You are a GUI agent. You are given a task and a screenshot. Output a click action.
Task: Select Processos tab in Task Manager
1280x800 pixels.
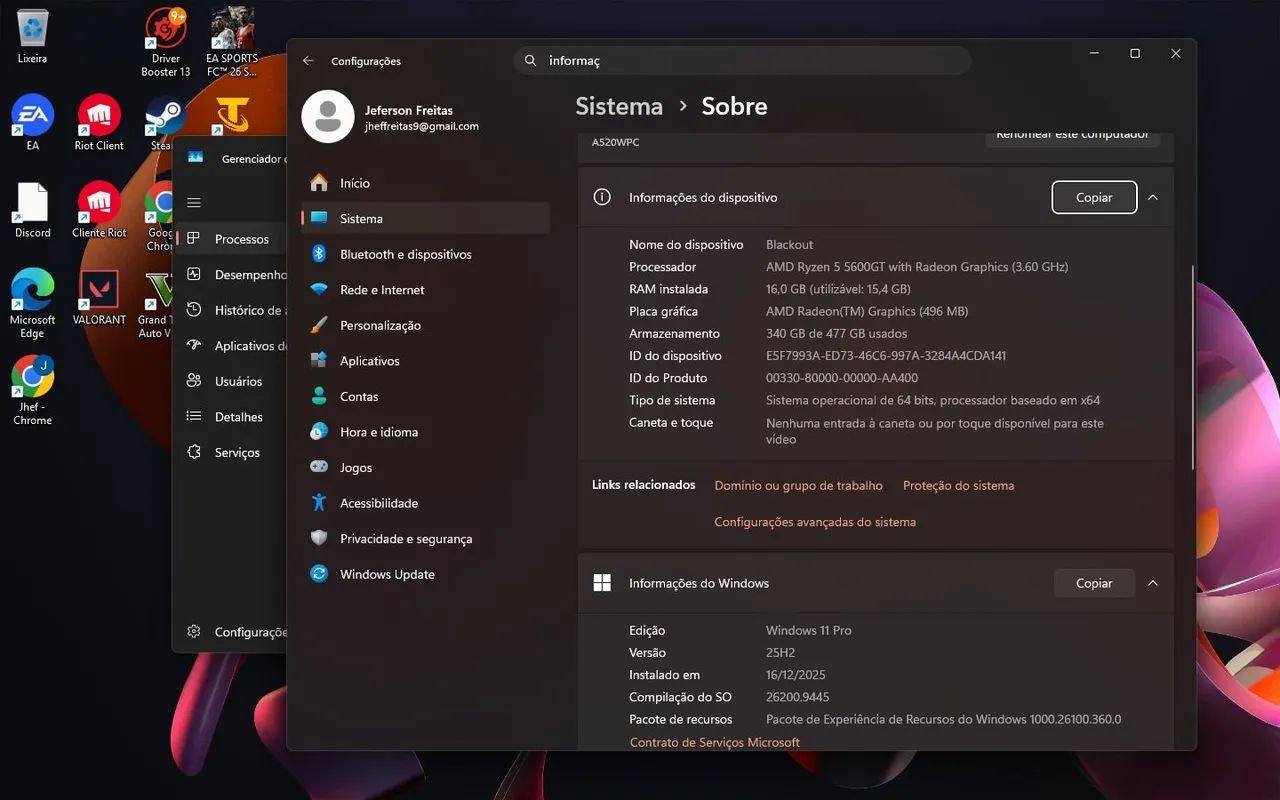(231, 239)
